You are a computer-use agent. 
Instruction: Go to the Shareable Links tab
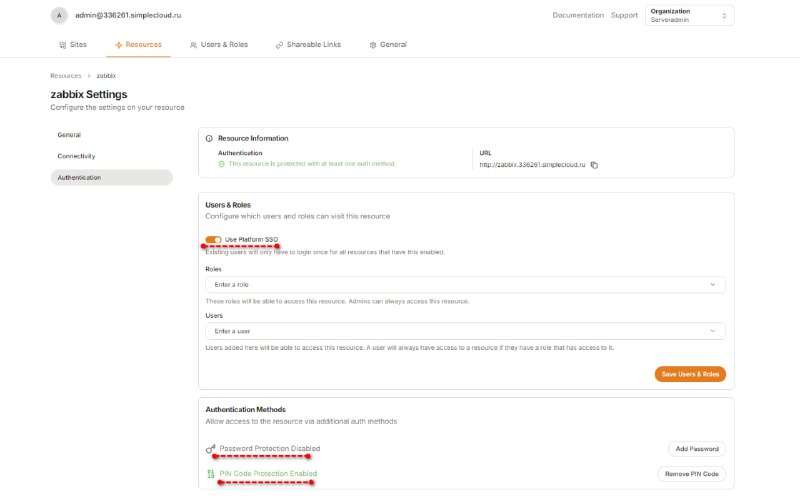click(308, 45)
